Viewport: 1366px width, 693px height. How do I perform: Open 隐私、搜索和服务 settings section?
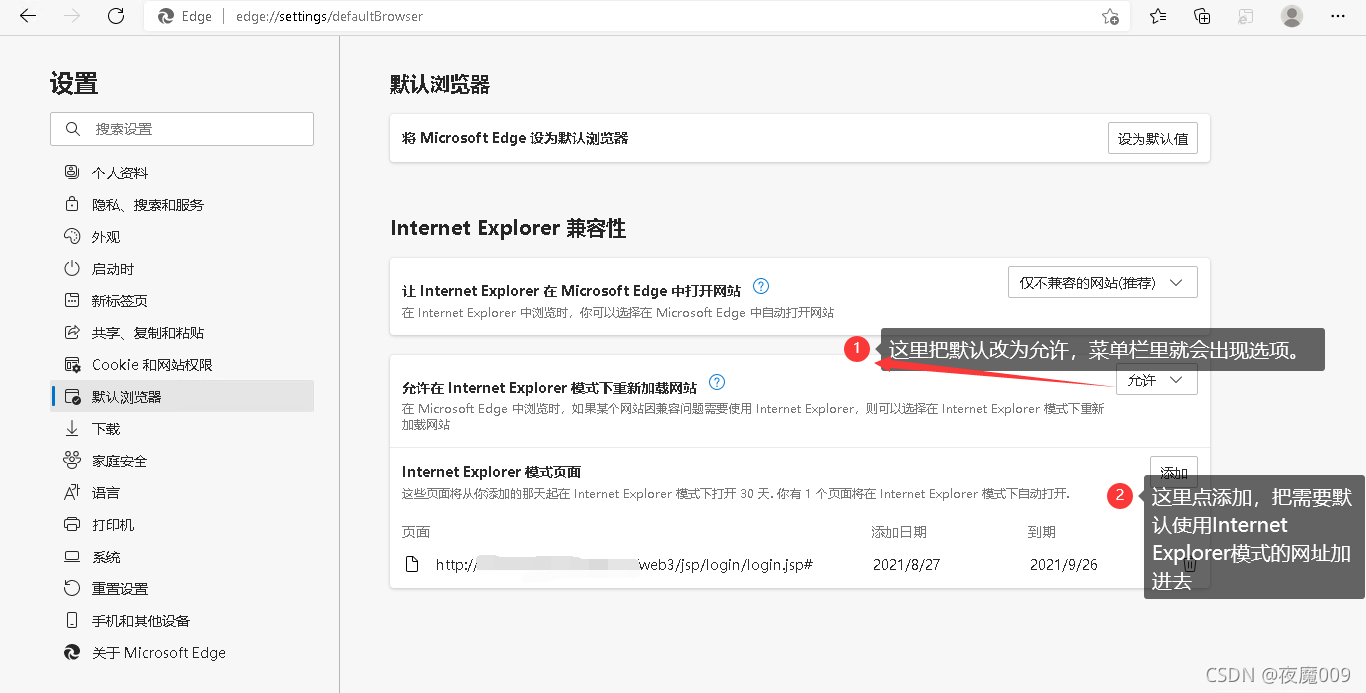pyautogui.click(x=182, y=205)
